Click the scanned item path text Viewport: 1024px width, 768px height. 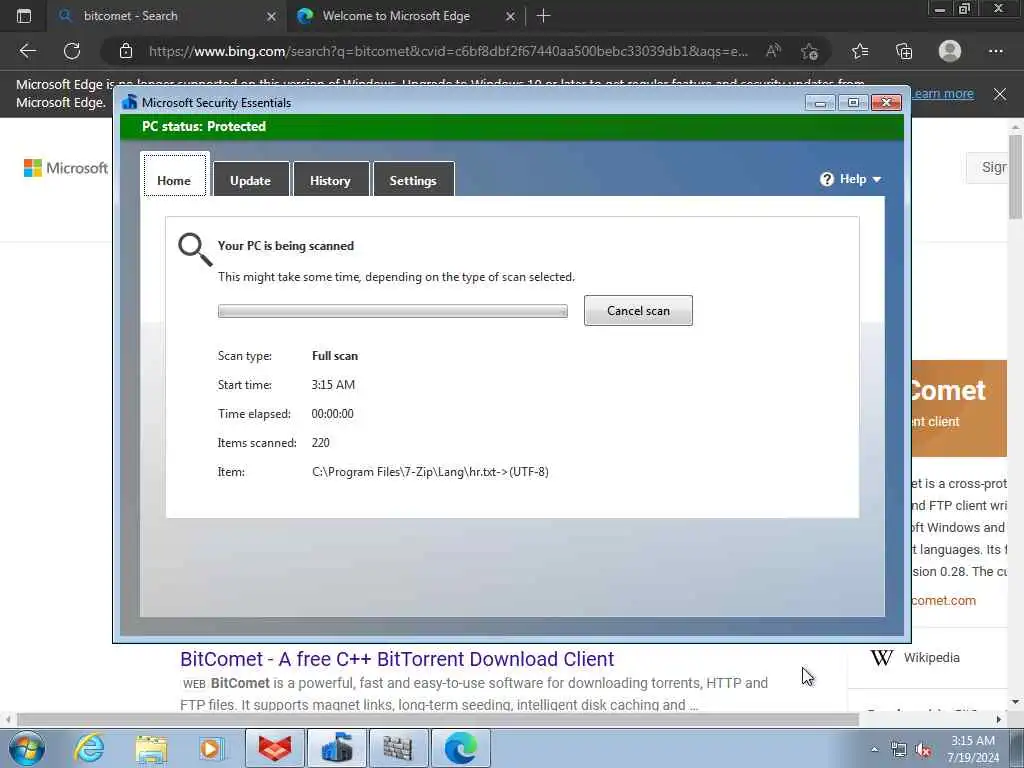[x=430, y=472]
